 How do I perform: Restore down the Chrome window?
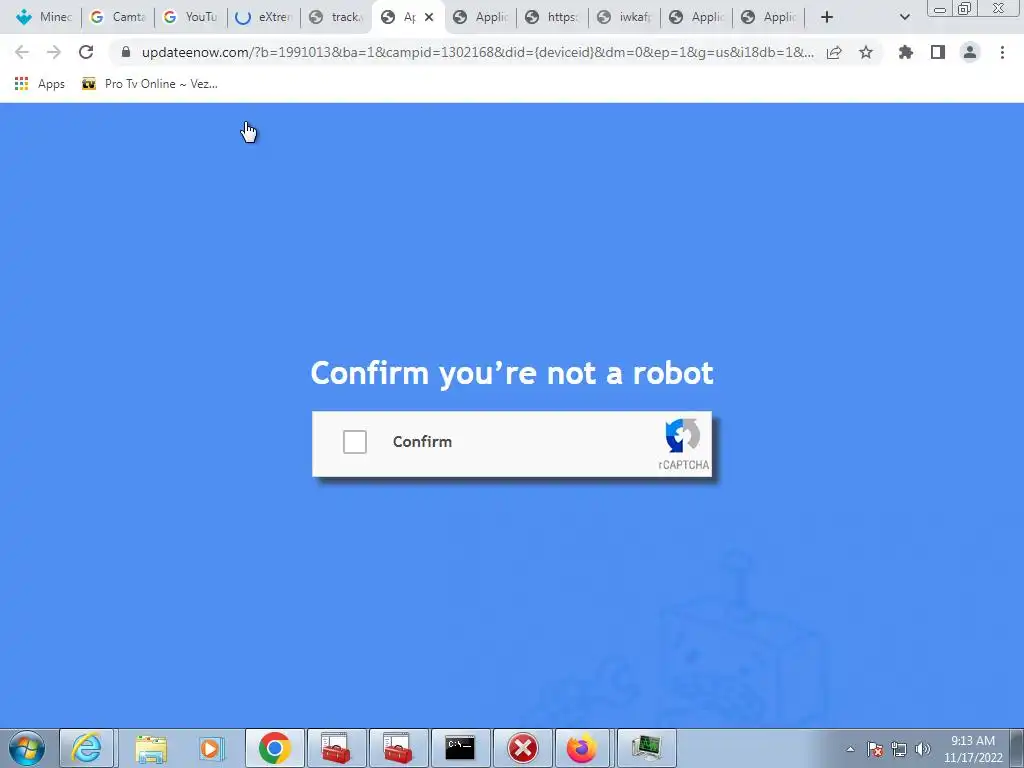coord(964,9)
